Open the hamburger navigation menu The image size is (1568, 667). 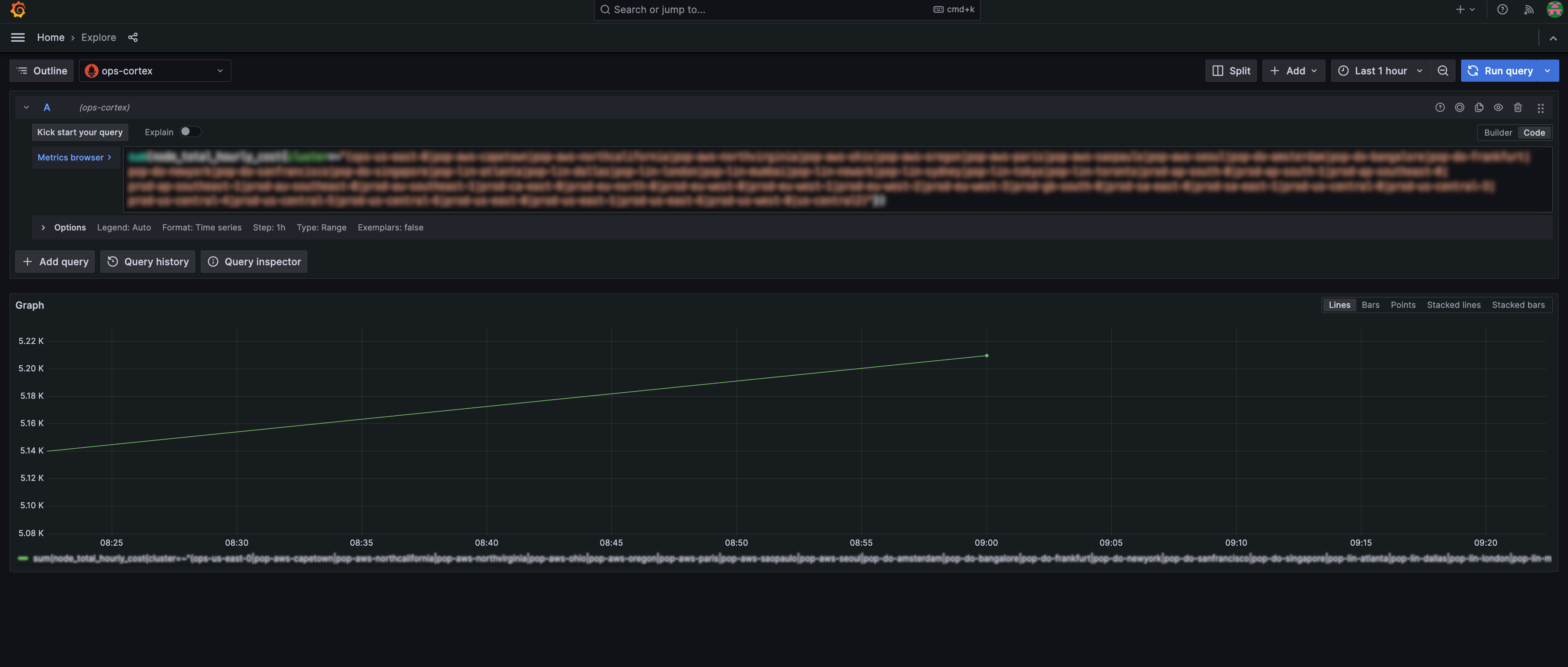pyautogui.click(x=18, y=38)
